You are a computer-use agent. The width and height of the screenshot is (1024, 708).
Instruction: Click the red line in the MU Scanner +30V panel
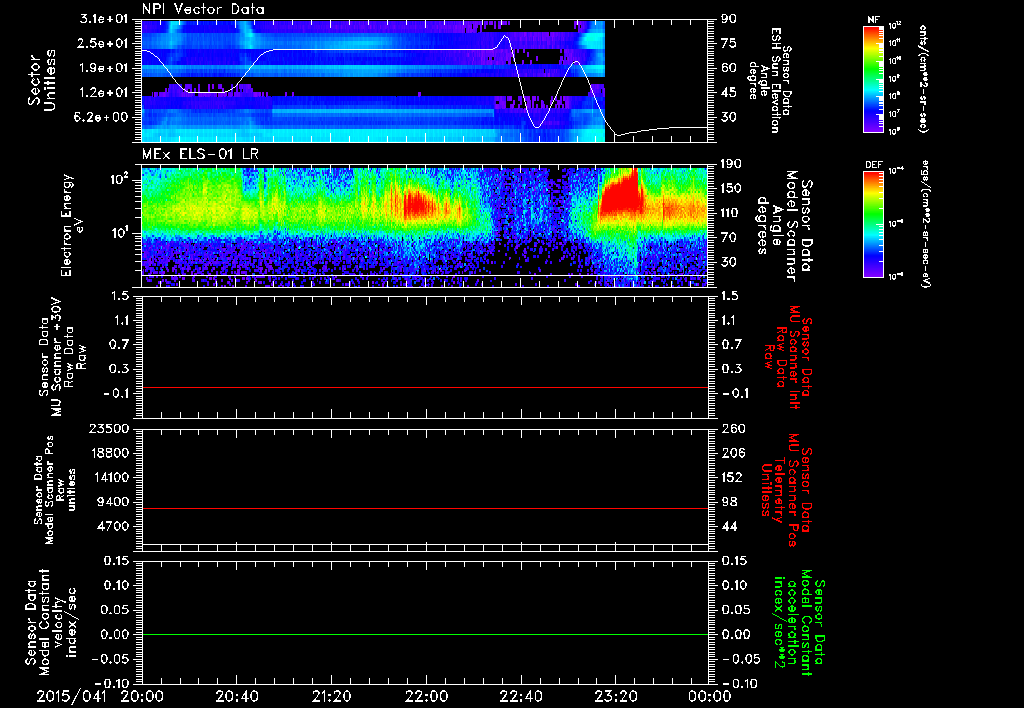click(x=425, y=387)
